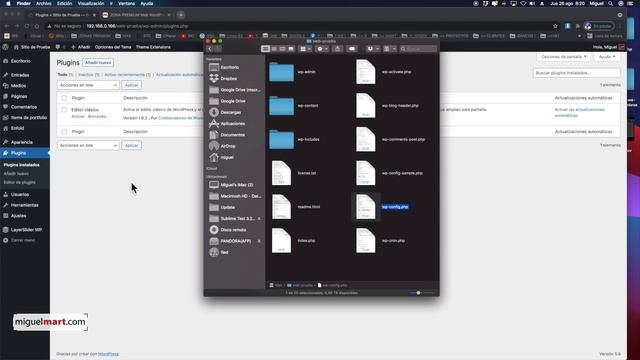This screenshot has height=360, width=640.
Task: Select the wp-comments-post.php file
Action: pyautogui.click(x=366, y=140)
